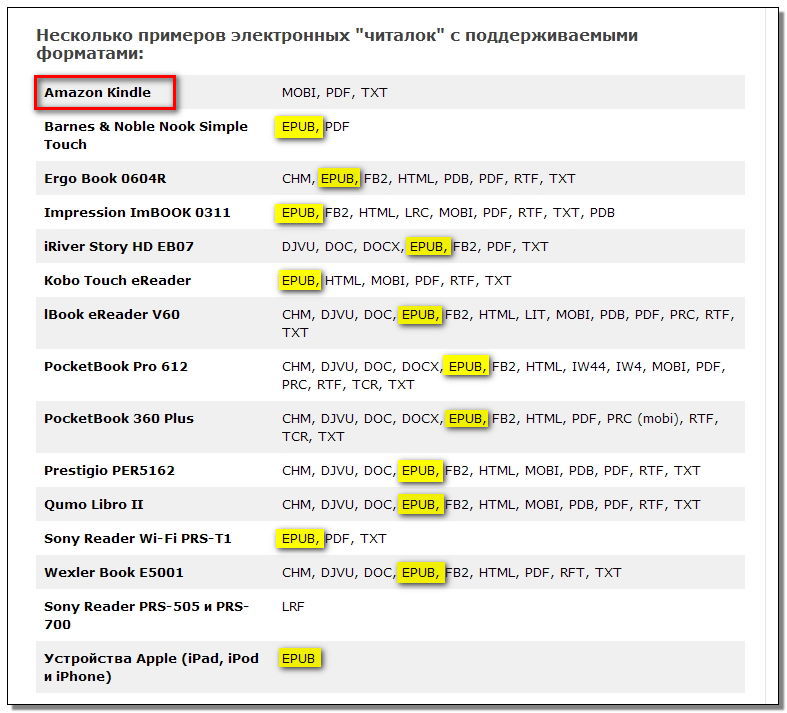Image resolution: width=787 pixels, height=713 pixels.
Task: Select the 'MOBI, PDF, TXT' formats cell
Action: tap(334, 93)
